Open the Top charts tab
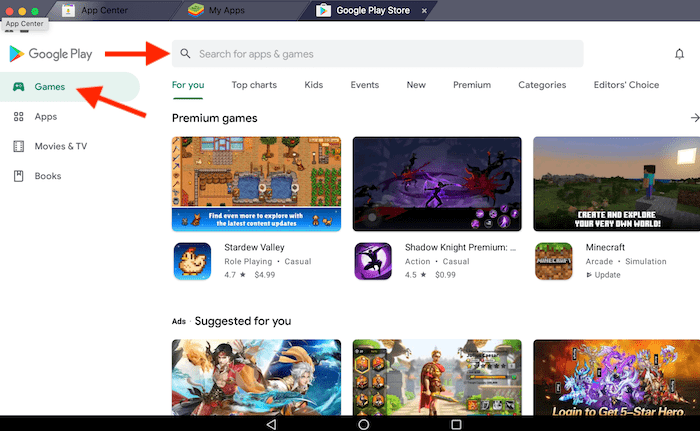 coord(254,85)
